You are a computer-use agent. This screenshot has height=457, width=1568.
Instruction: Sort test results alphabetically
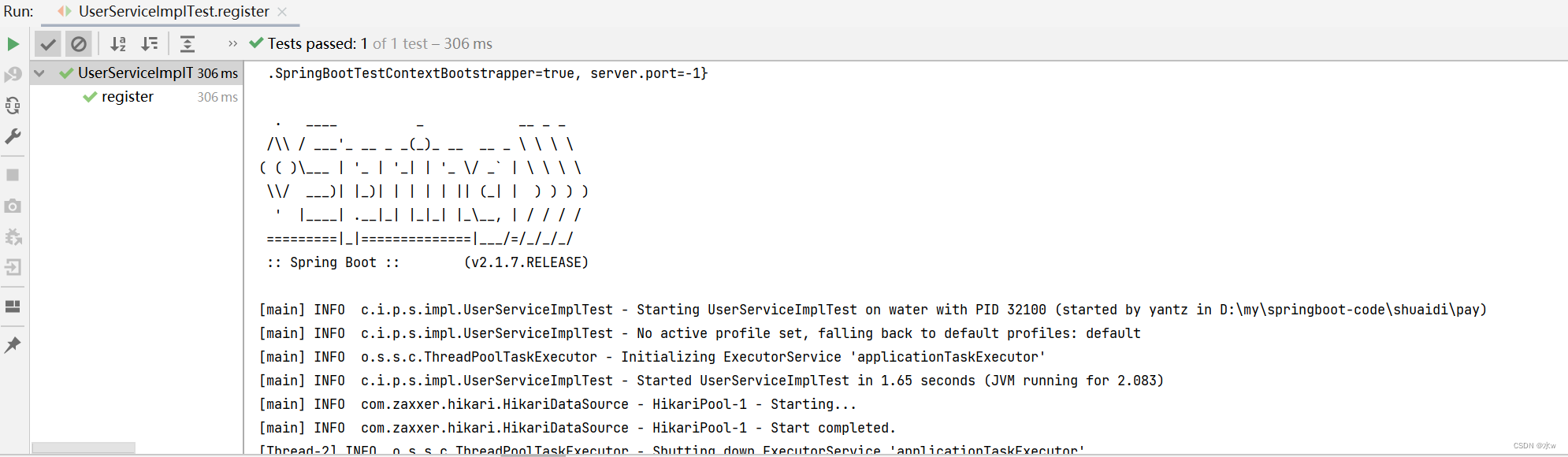tap(118, 43)
